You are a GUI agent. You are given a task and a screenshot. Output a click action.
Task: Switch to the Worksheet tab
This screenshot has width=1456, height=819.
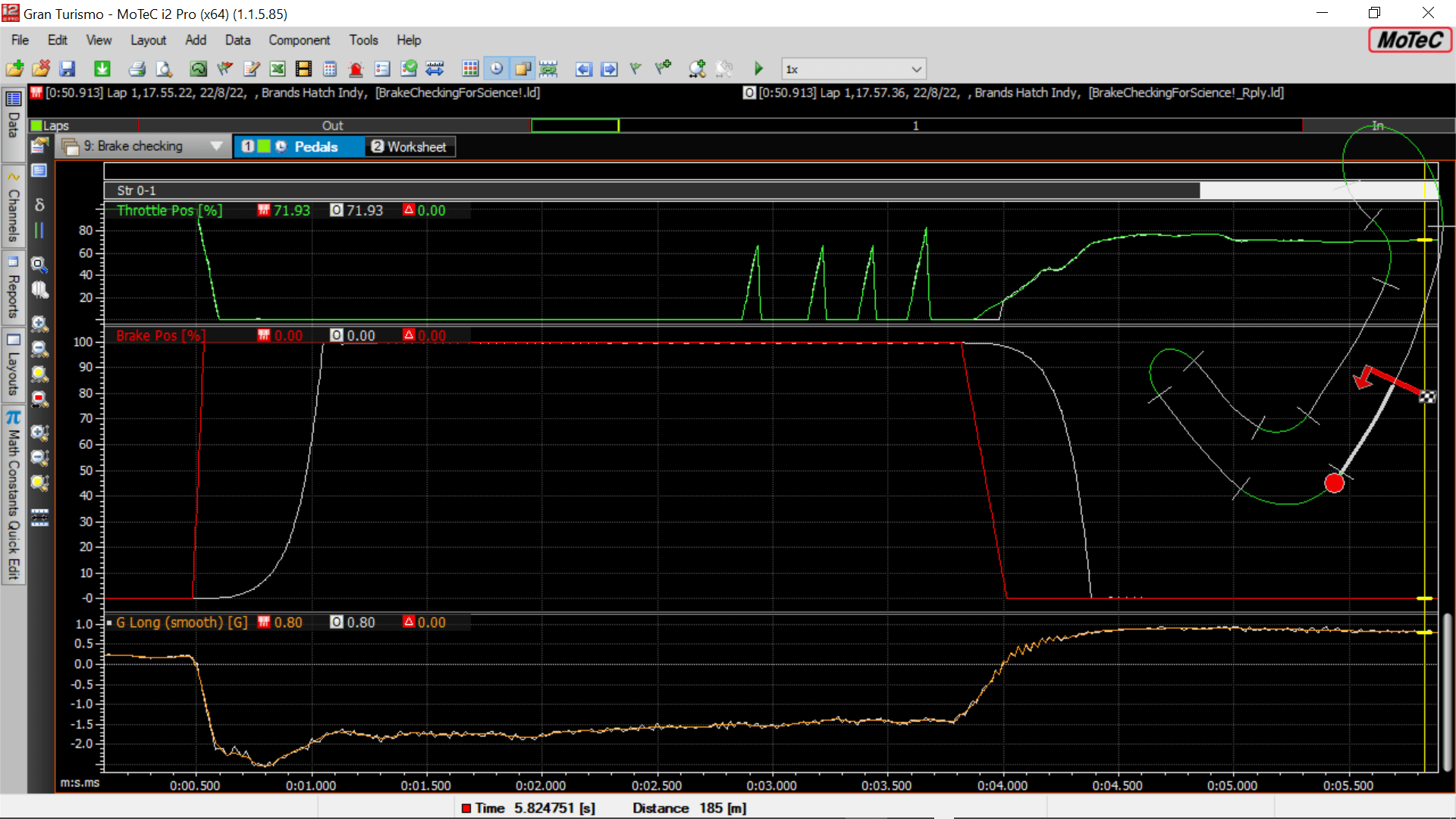(410, 146)
